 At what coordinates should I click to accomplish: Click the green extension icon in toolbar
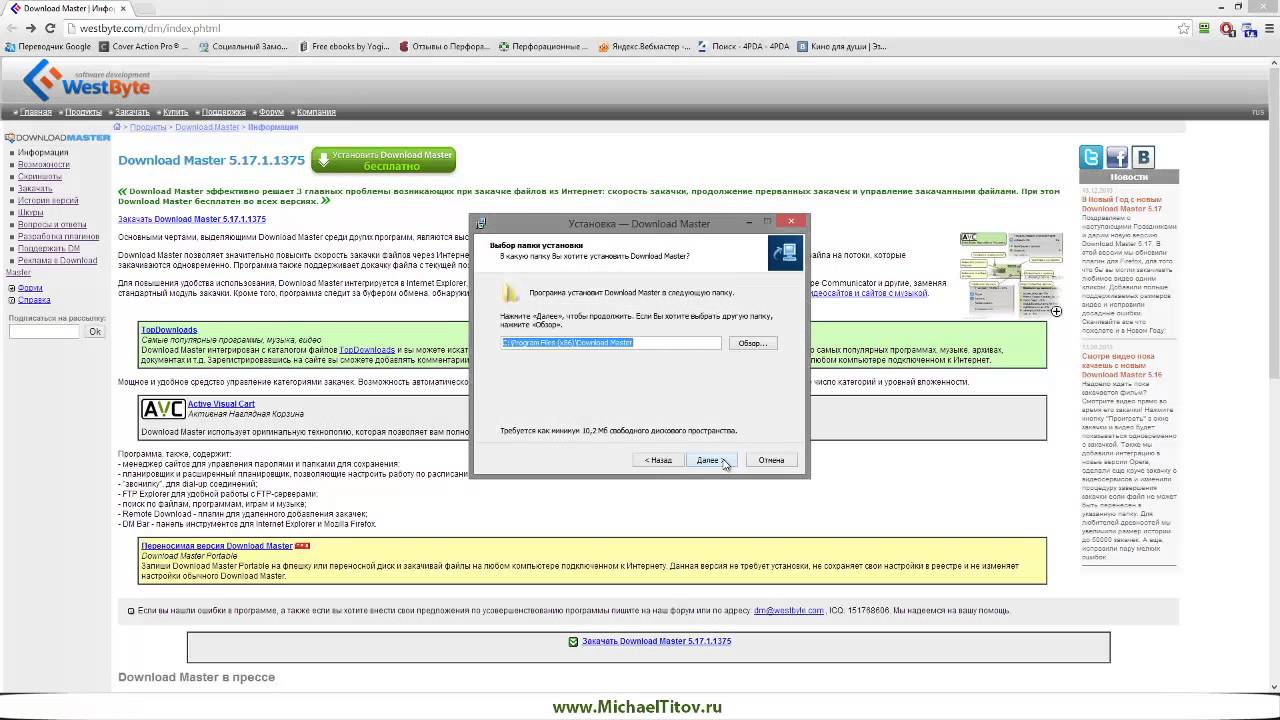point(1205,28)
